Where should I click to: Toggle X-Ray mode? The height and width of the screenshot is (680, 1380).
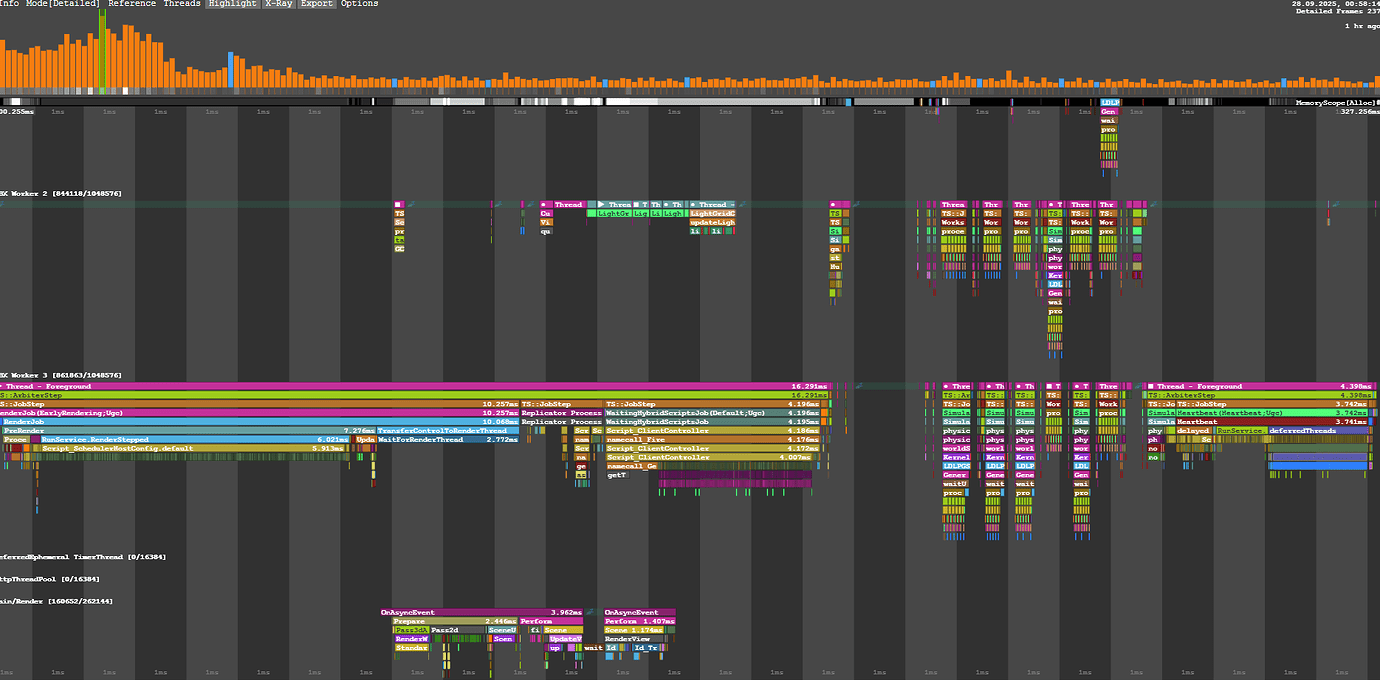coord(278,4)
